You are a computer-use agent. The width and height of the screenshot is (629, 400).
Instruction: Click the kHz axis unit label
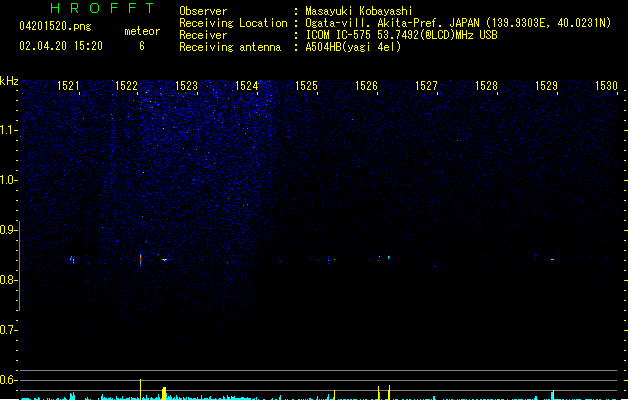(9, 81)
